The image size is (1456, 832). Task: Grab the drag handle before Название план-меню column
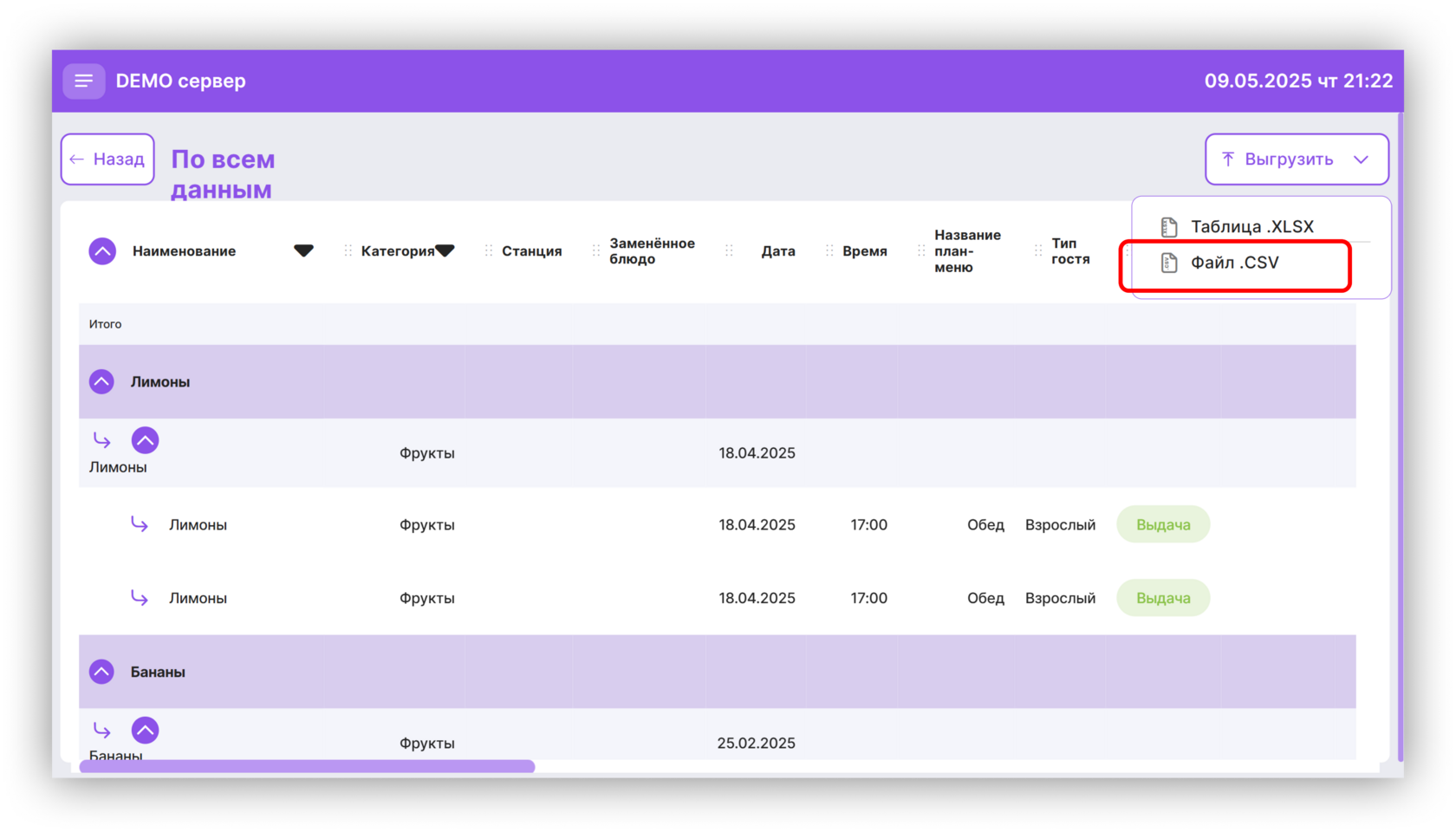(921, 251)
